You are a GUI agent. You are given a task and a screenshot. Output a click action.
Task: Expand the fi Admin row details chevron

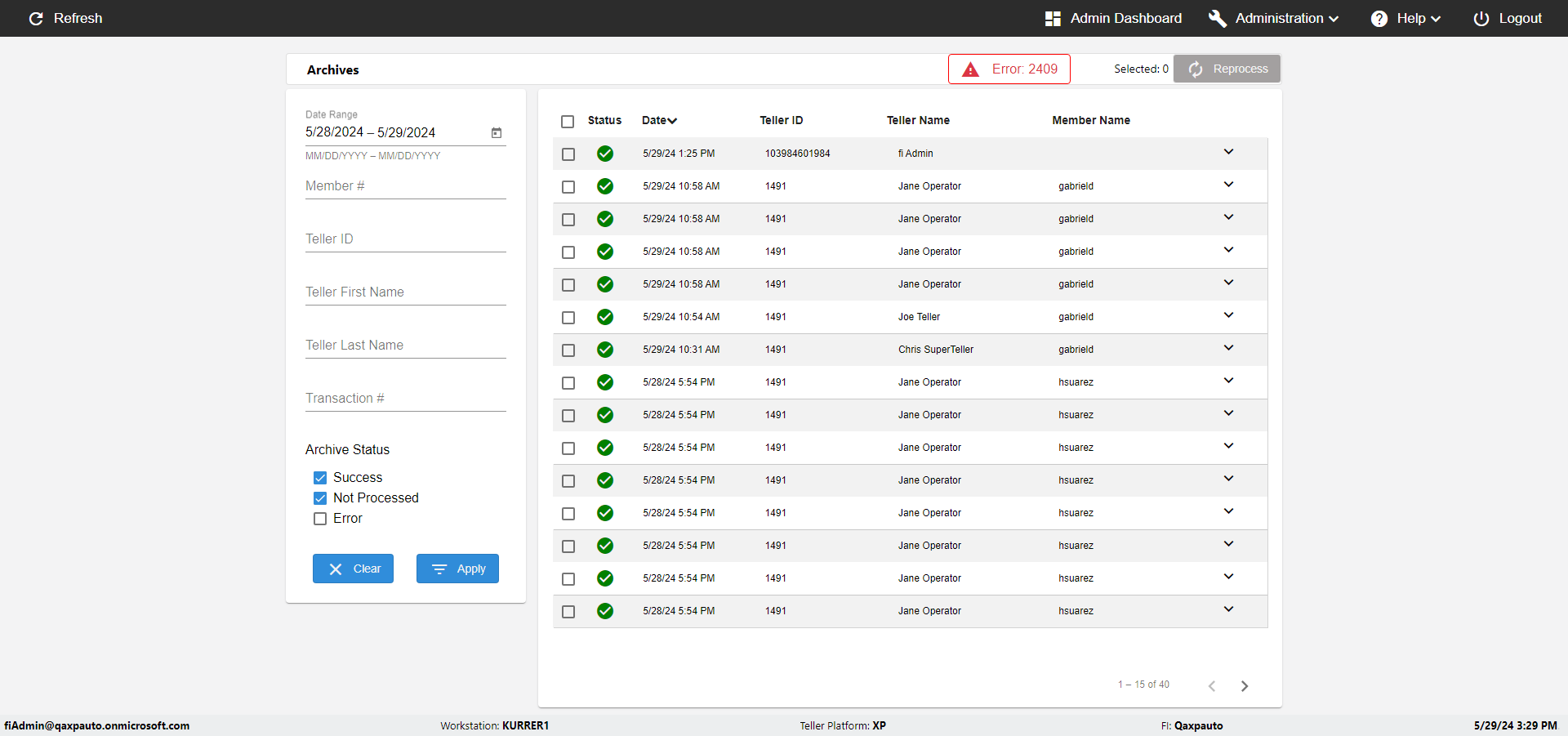coord(1228,152)
